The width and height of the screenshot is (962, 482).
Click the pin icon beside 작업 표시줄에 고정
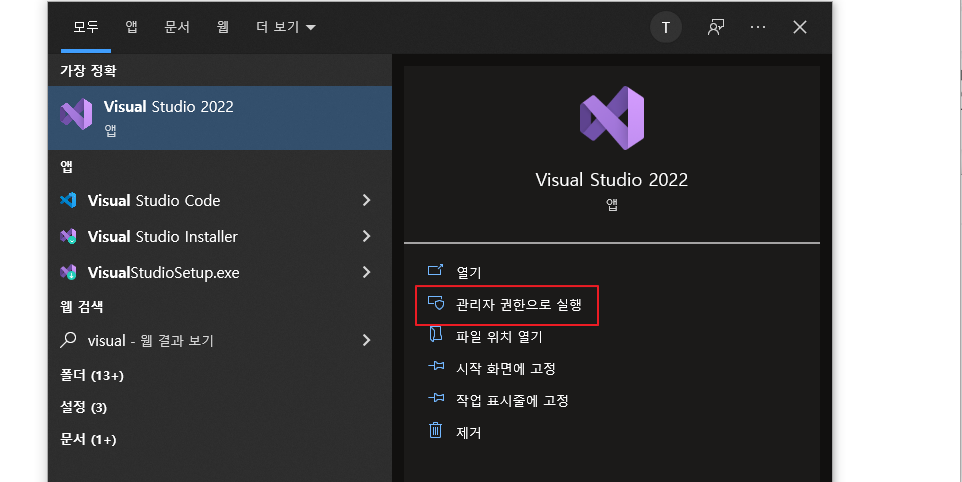tap(436, 398)
